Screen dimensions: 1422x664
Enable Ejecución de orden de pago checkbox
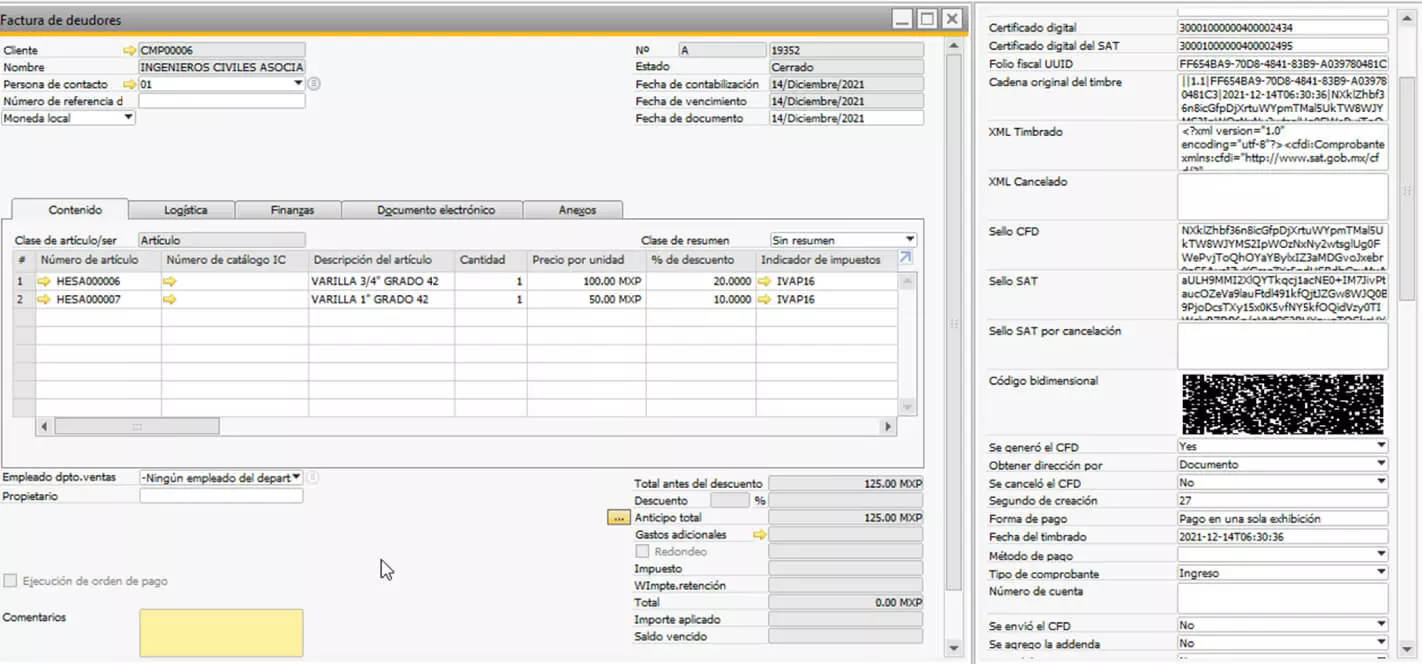[10, 581]
